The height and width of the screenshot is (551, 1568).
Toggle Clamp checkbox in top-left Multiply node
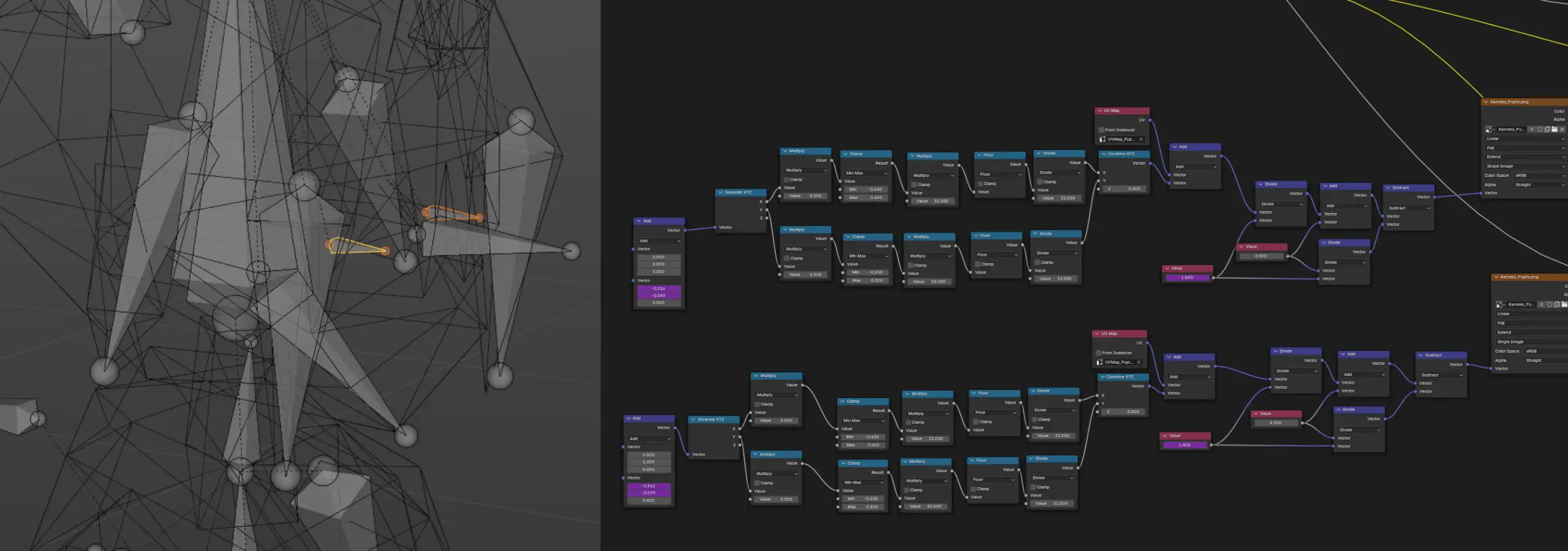[787, 179]
